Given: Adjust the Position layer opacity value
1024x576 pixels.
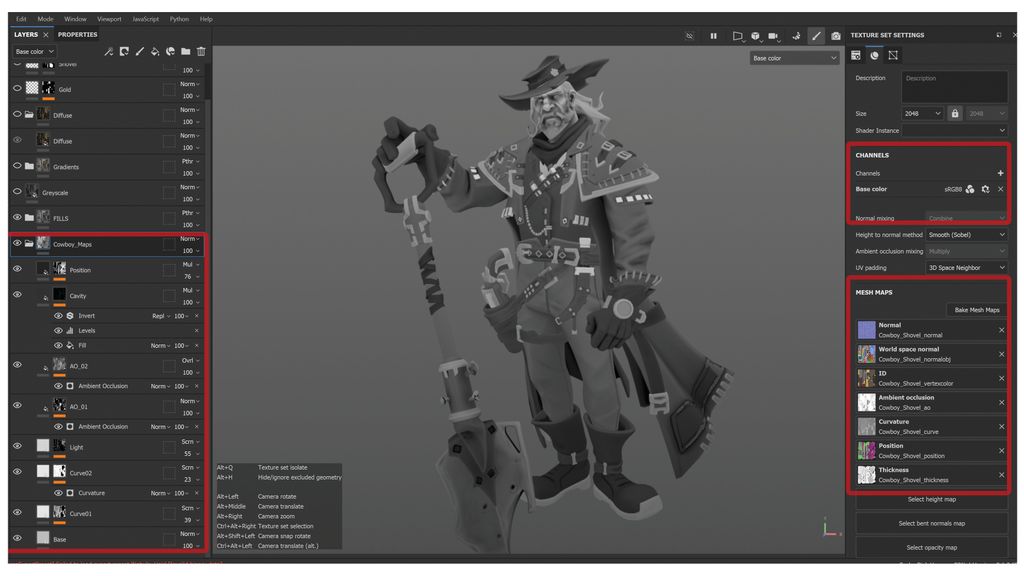Looking at the screenshot, I should [x=186, y=276].
